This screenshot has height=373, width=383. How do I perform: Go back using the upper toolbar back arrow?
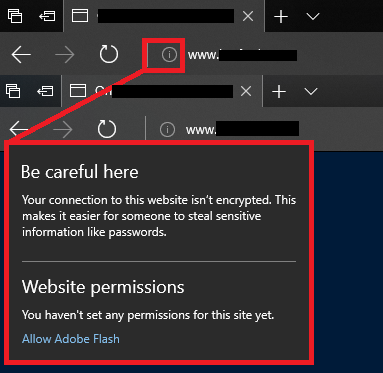(21, 54)
